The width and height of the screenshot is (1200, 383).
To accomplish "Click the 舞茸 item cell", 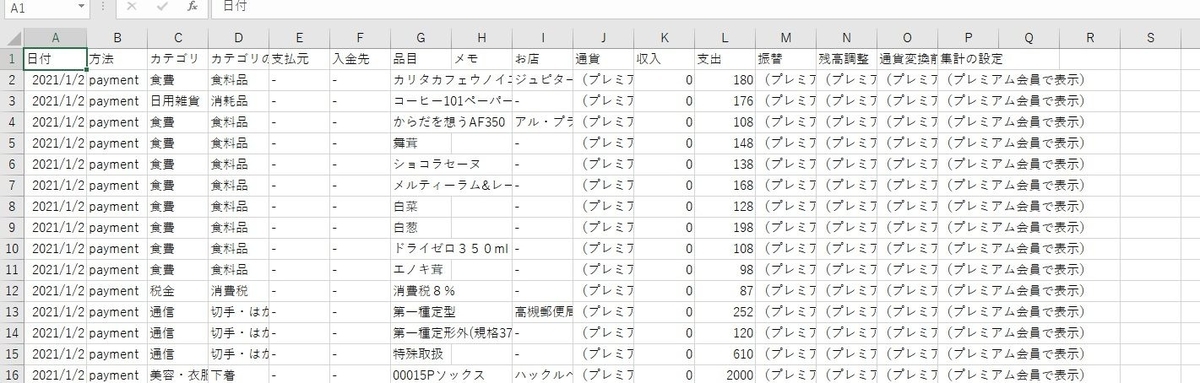I will click(x=421, y=143).
